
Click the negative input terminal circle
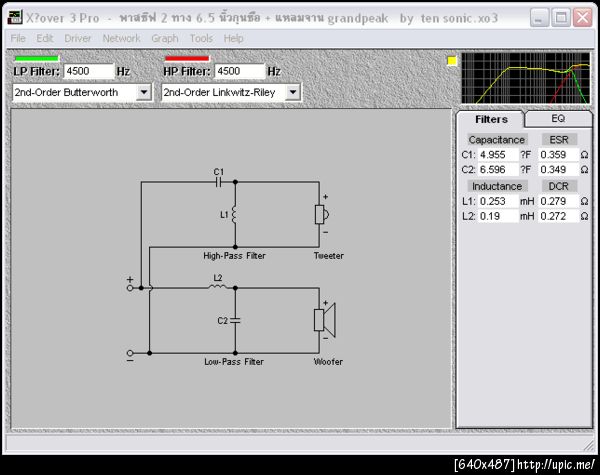(x=130, y=353)
